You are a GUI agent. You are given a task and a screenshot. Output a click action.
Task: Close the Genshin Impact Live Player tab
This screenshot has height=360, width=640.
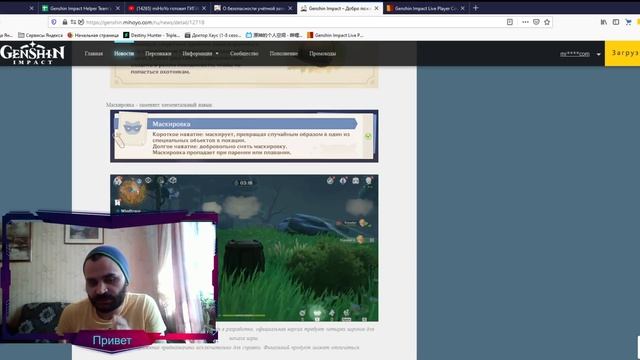462,8
